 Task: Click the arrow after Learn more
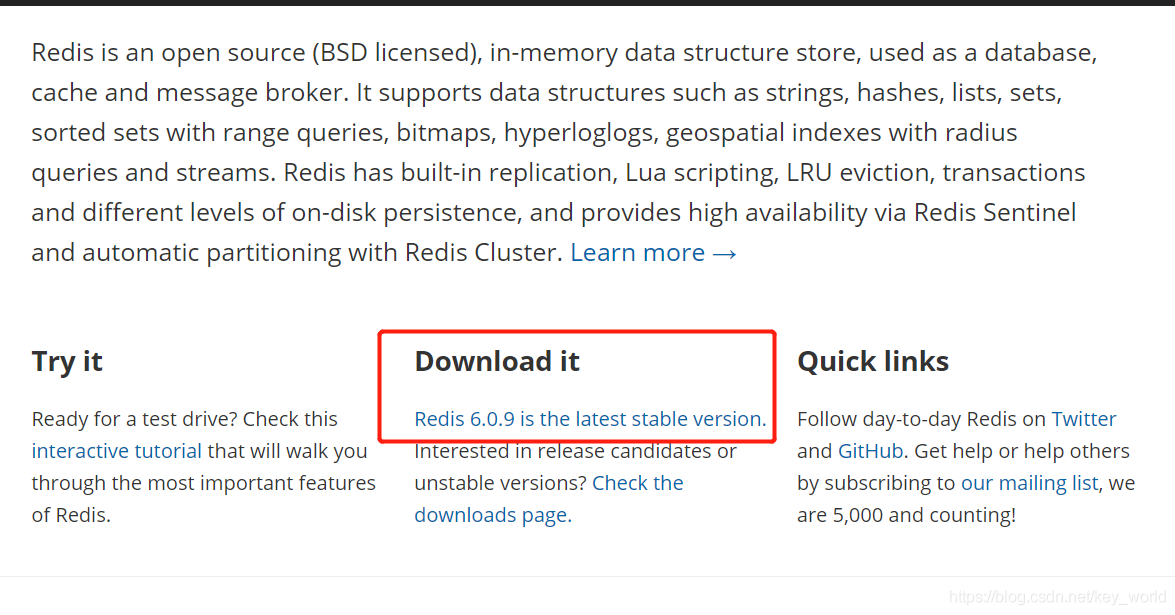pos(725,254)
